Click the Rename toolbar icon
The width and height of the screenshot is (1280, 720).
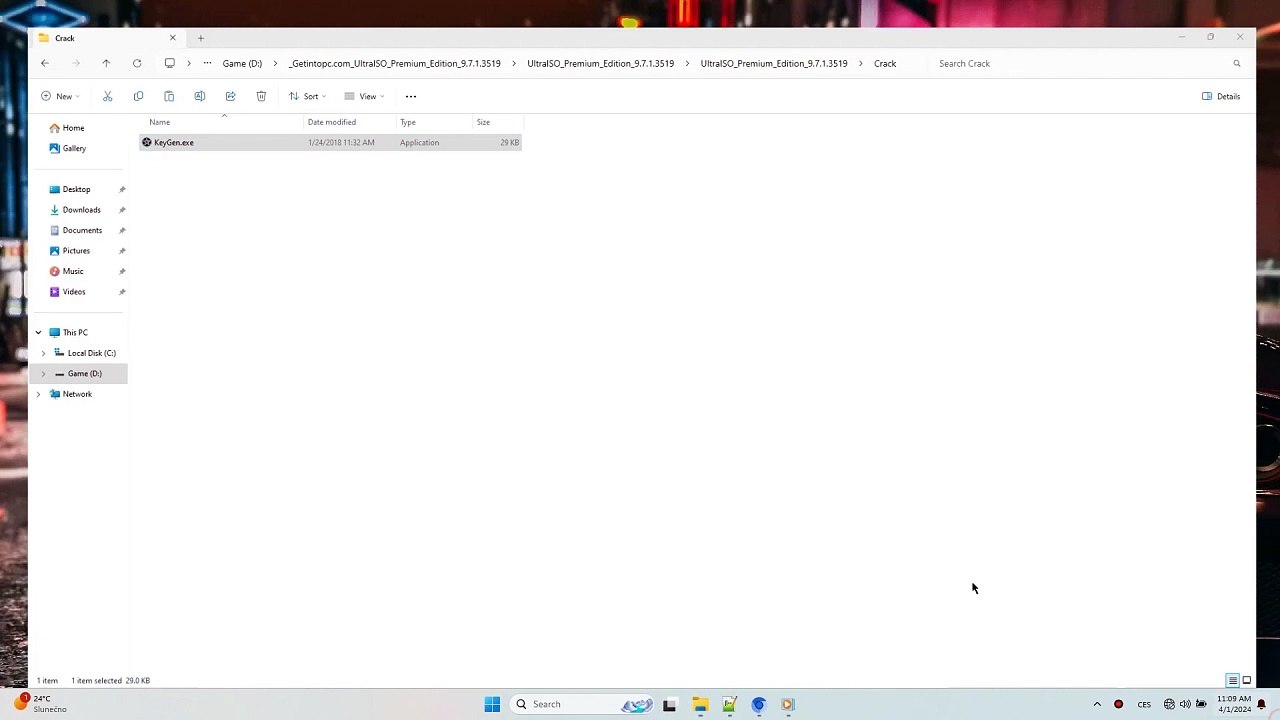(x=200, y=96)
